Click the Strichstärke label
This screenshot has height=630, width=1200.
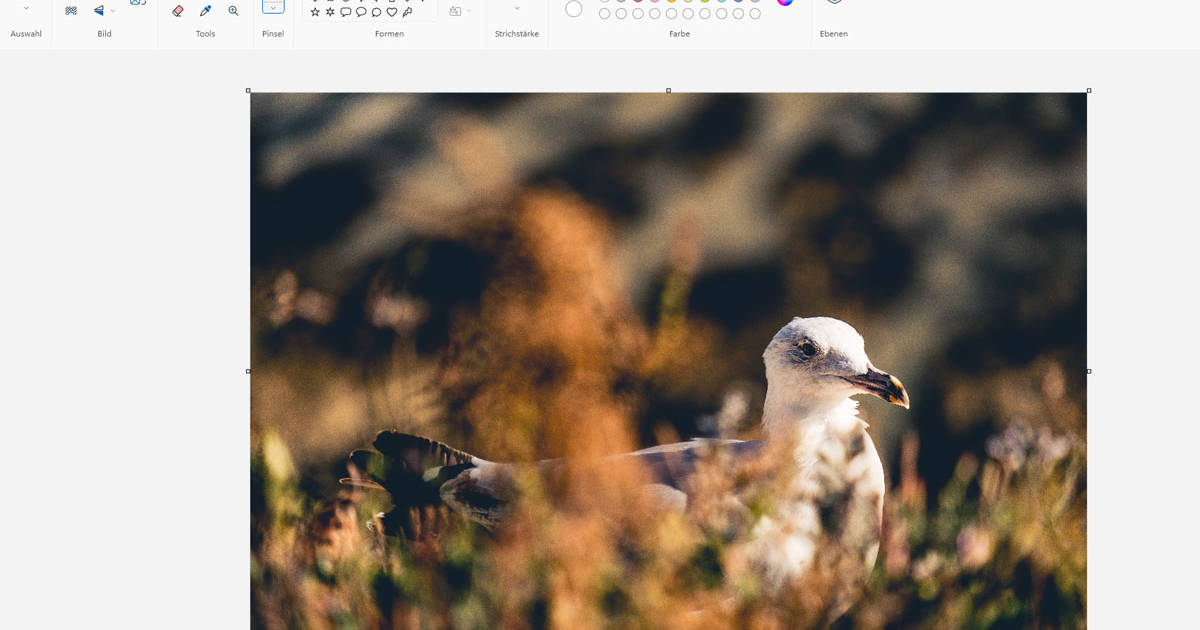click(517, 34)
